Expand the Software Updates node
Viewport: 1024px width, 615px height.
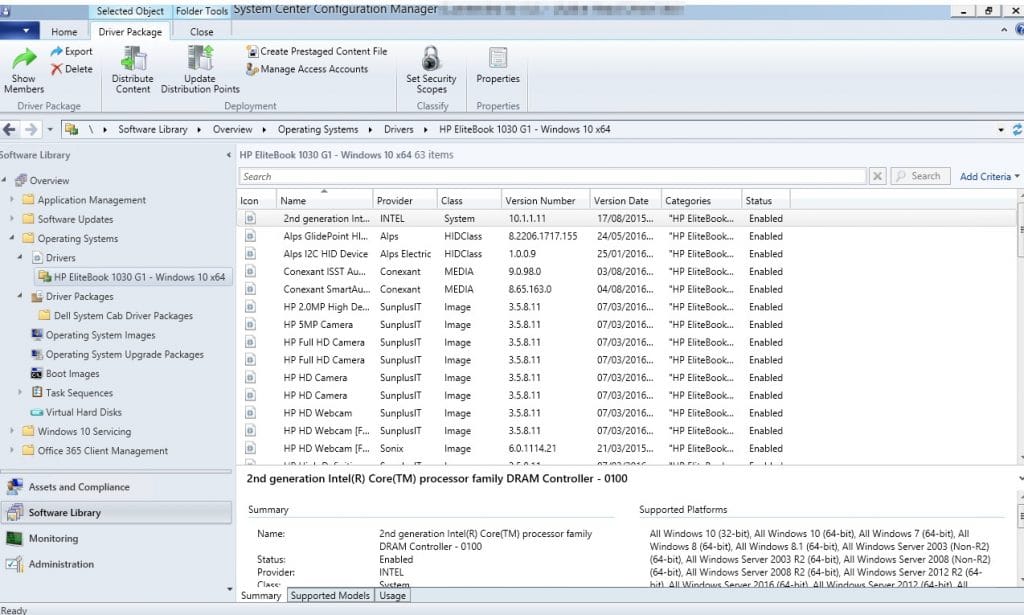11,219
